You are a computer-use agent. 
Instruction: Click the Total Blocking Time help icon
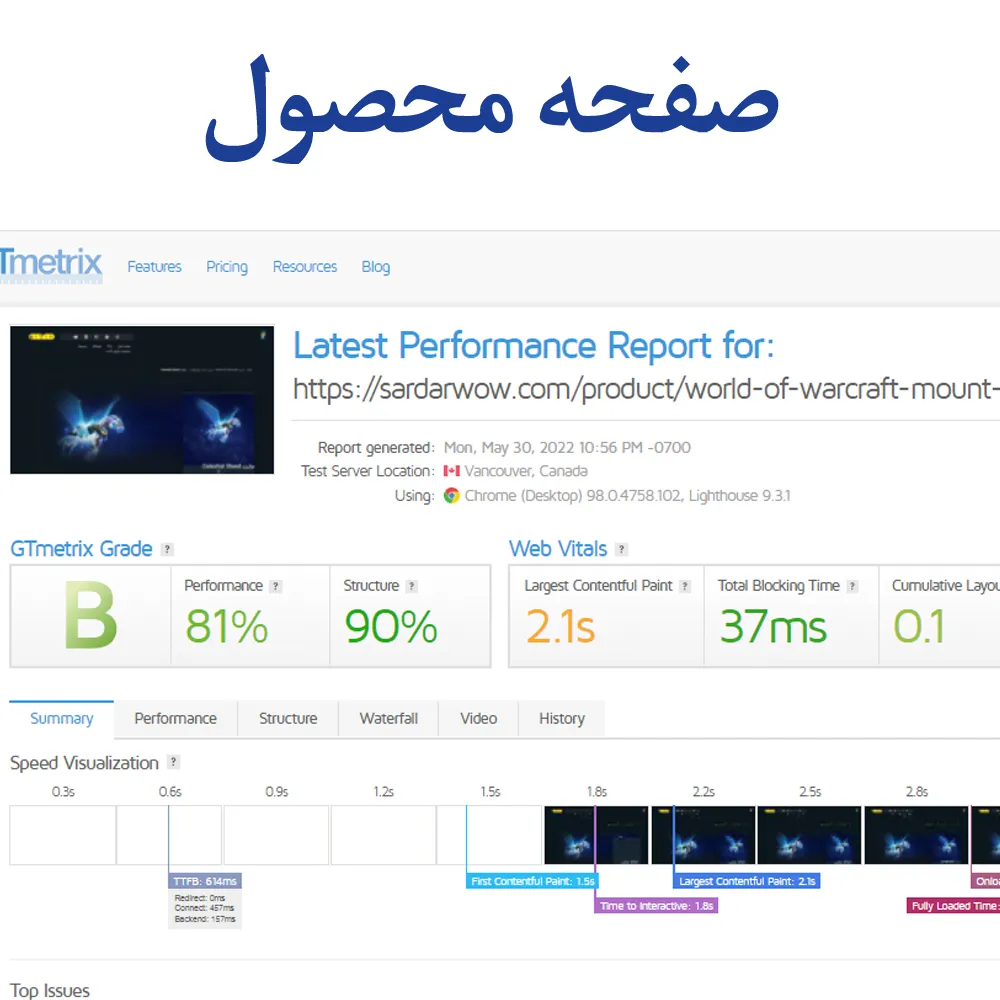(852, 587)
